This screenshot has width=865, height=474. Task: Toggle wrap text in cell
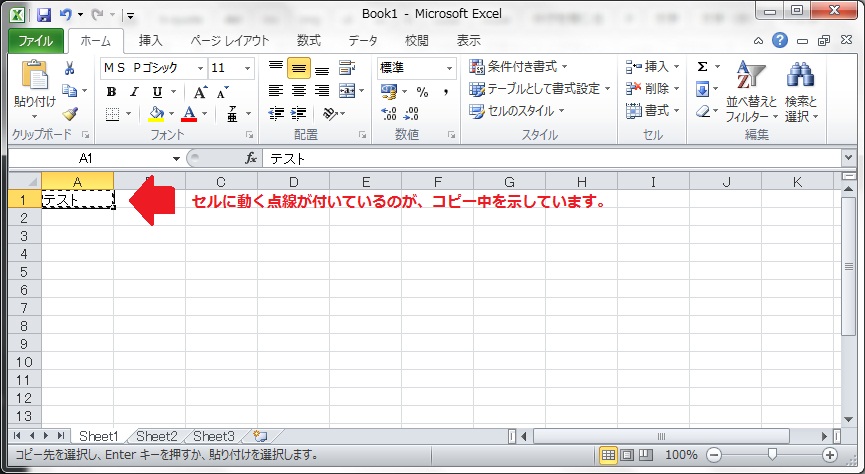[347, 68]
